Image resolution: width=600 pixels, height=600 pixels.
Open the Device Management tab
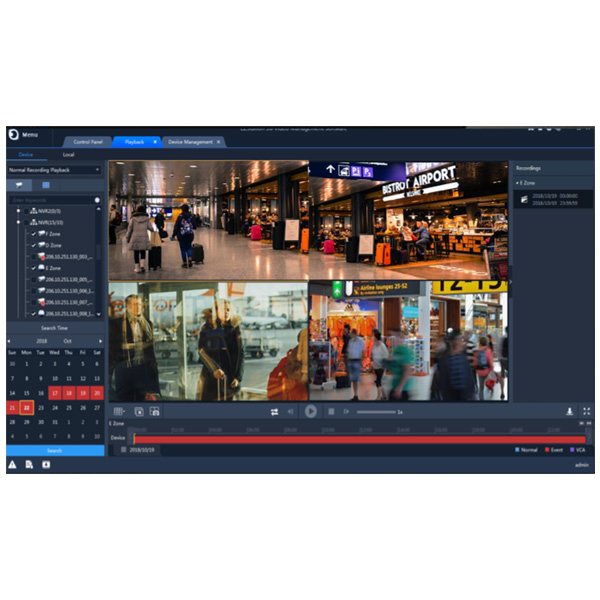pos(189,142)
